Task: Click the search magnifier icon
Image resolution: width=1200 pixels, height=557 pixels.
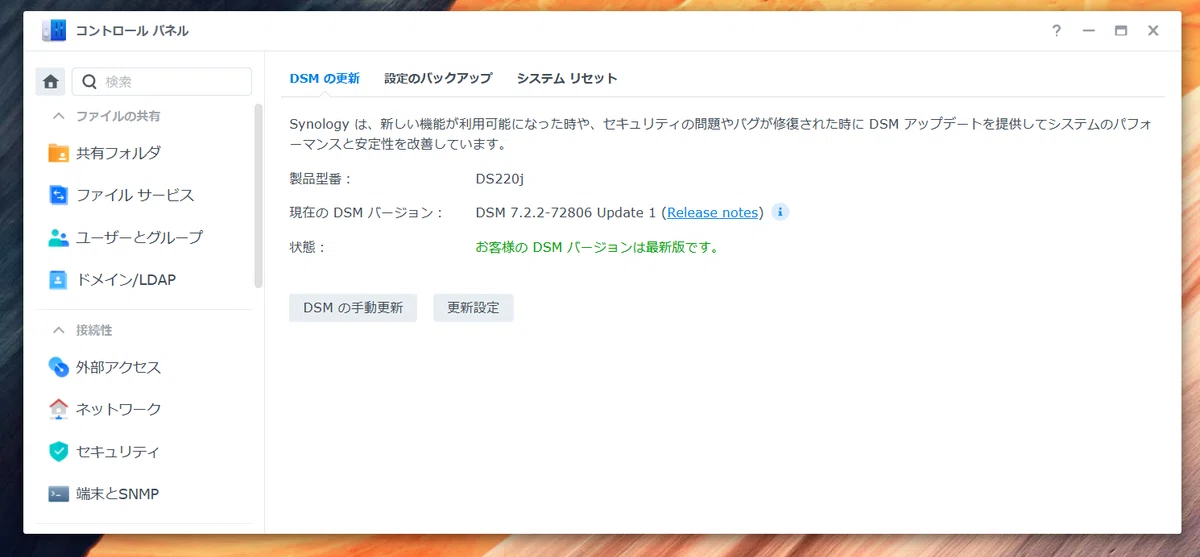Action: pyautogui.click(x=91, y=82)
